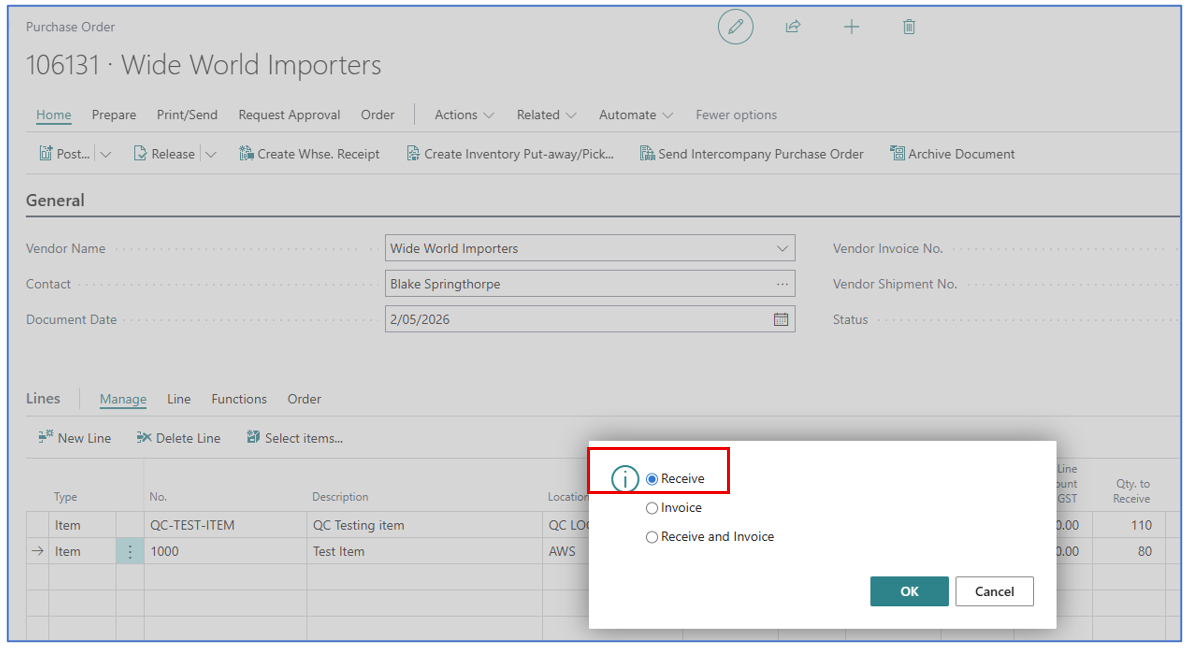Screen dimensions: 1189x648
Task: Click the trash delete icon
Action: [x=909, y=27]
